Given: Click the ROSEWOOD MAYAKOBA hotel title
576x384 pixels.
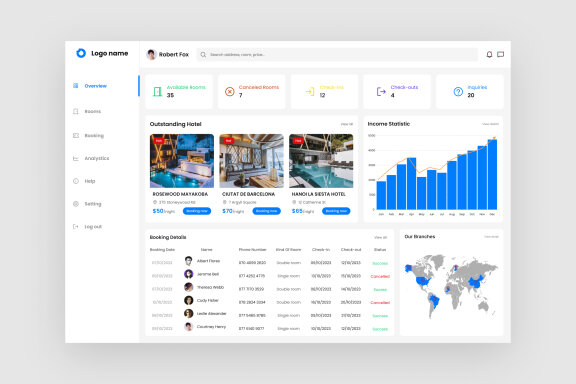Looking at the screenshot, I should 180,194.
